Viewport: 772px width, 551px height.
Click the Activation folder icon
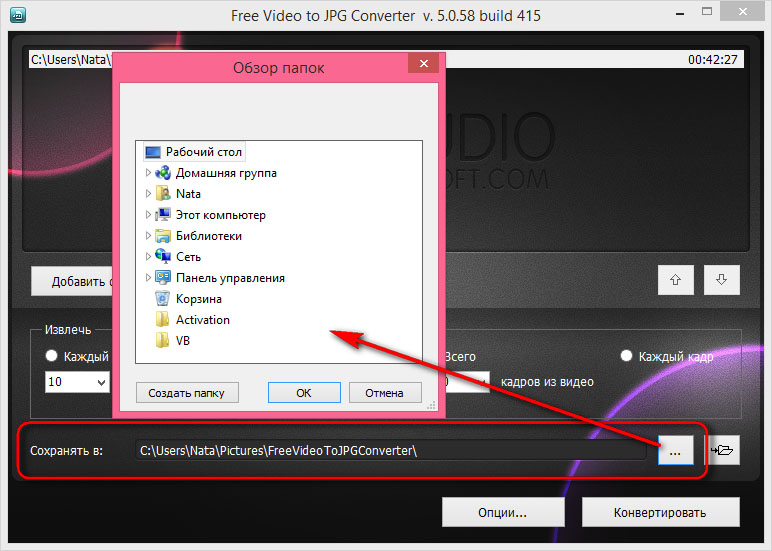click(x=162, y=320)
